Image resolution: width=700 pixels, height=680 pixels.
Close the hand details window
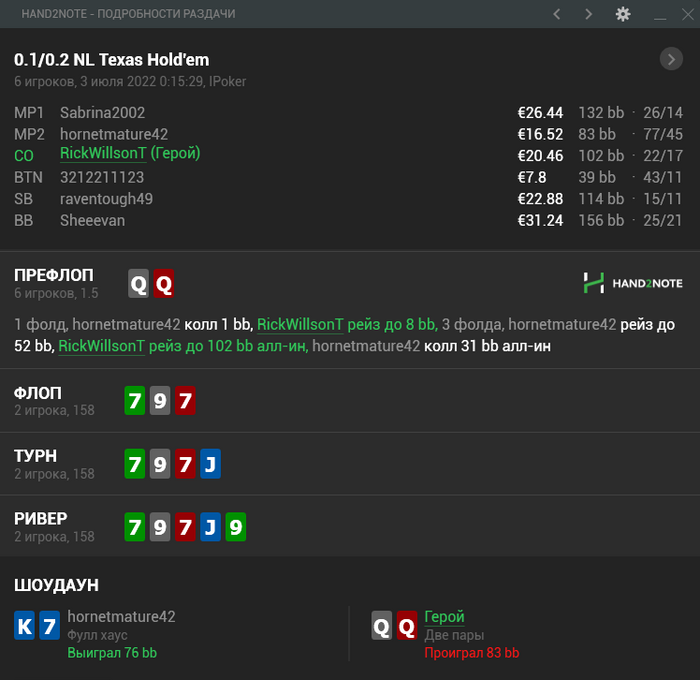click(x=688, y=14)
